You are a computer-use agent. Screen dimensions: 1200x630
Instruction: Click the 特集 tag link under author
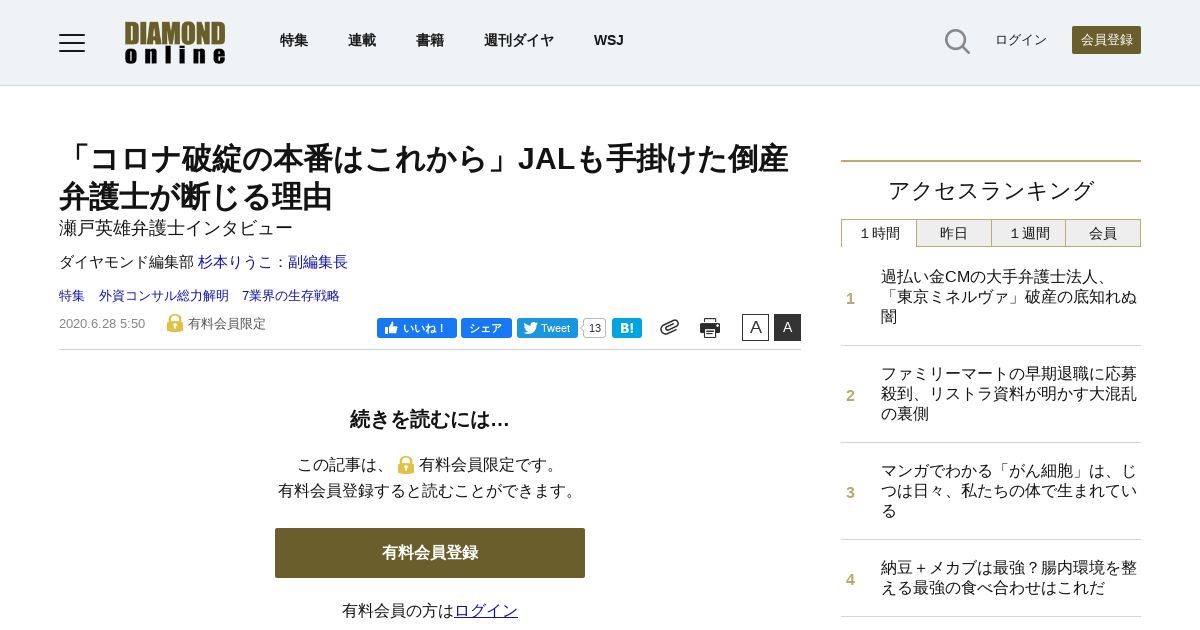coord(72,296)
